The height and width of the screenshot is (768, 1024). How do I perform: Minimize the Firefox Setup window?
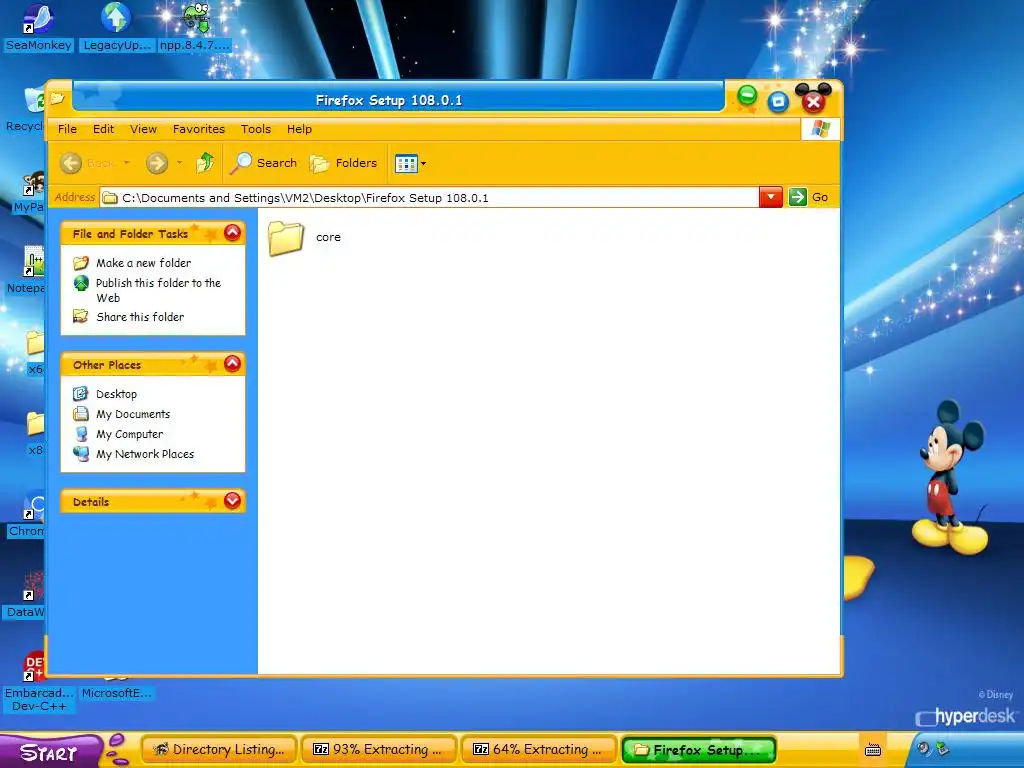coord(747,96)
